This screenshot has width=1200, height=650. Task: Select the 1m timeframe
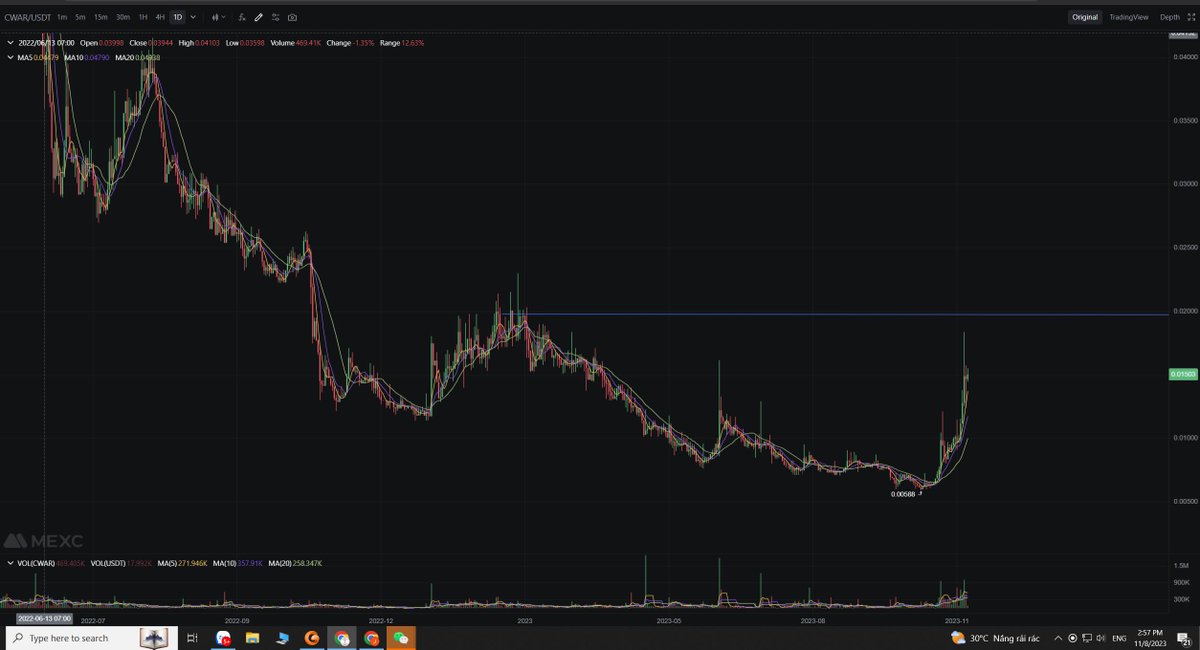point(62,17)
